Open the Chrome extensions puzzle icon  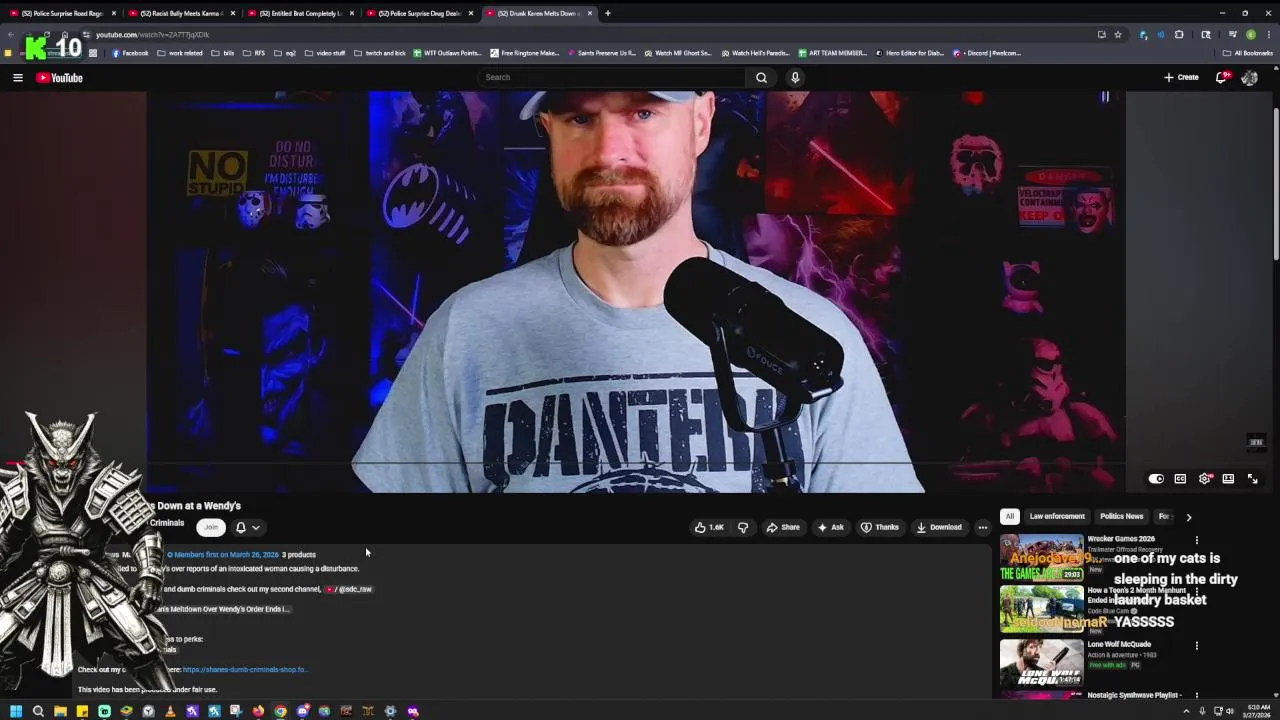click(1179, 35)
